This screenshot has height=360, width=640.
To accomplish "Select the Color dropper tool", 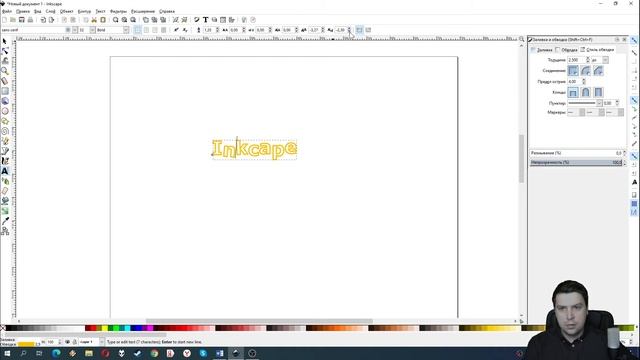I will pos(5,221).
